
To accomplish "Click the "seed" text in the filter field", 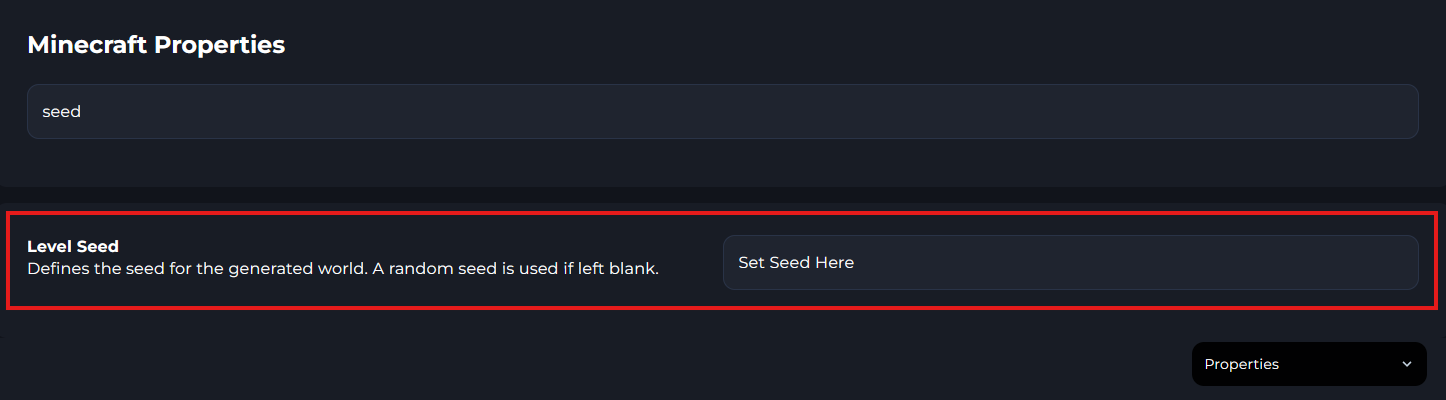I will point(61,112).
